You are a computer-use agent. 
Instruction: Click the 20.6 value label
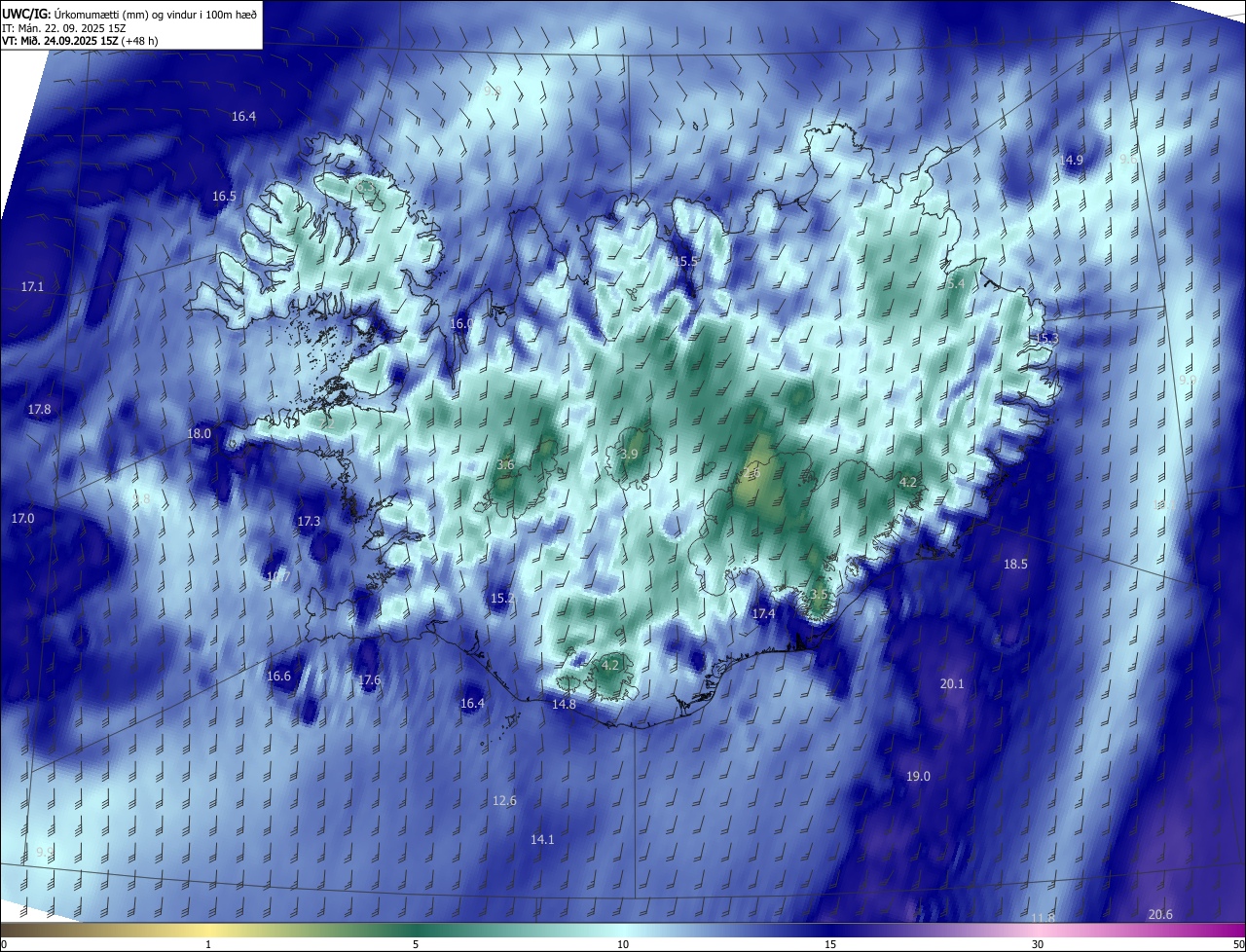click(1160, 914)
